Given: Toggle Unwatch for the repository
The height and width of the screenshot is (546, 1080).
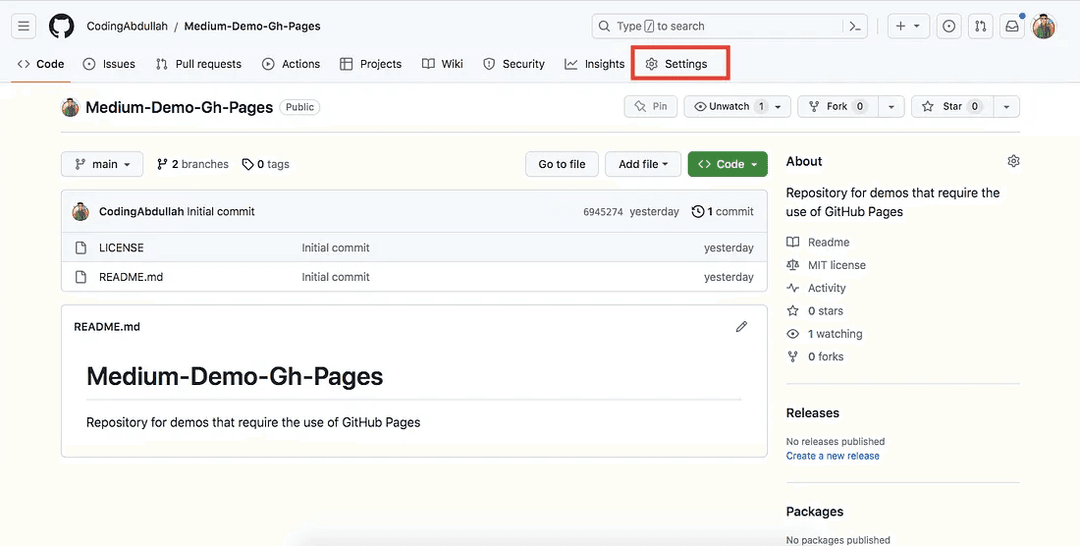Looking at the screenshot, I should 729,107.
